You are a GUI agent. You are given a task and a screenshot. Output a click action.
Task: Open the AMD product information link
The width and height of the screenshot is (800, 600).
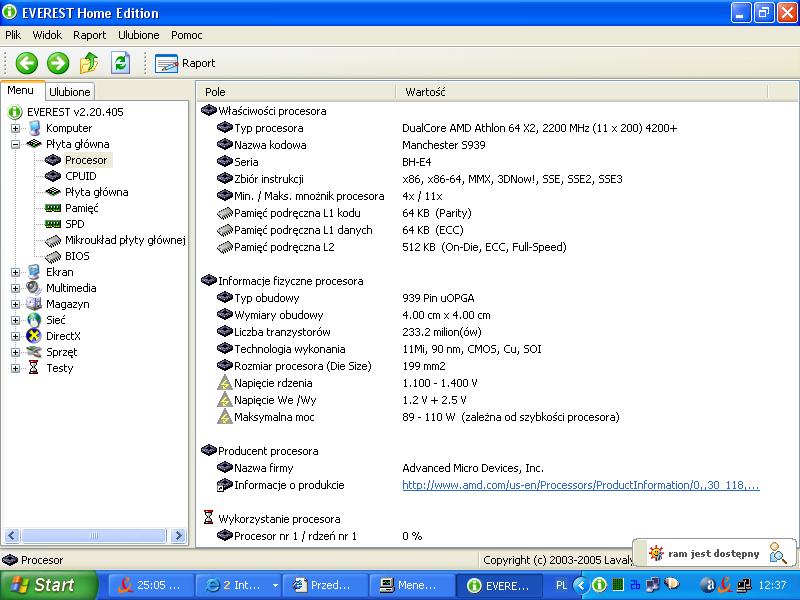click(581, 485)
